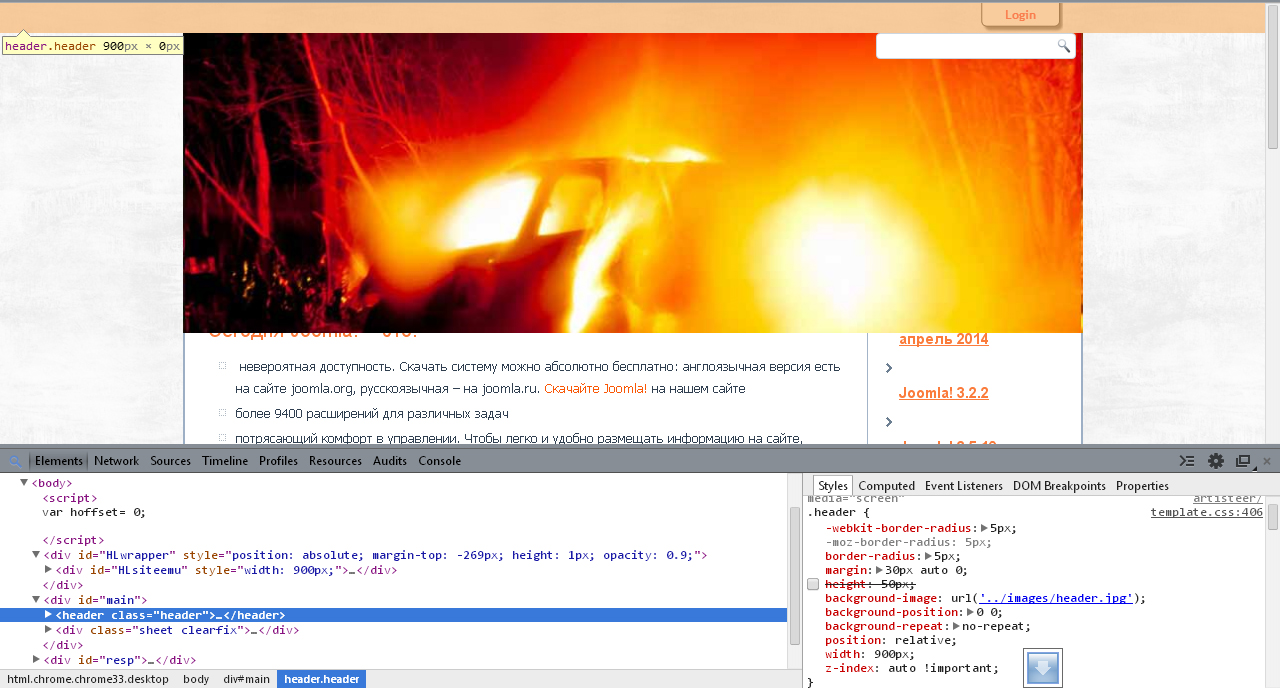This screenshot has height=688, width=1280.
Task: Expand the div sheet clearfix node
Action: [48, 630]
